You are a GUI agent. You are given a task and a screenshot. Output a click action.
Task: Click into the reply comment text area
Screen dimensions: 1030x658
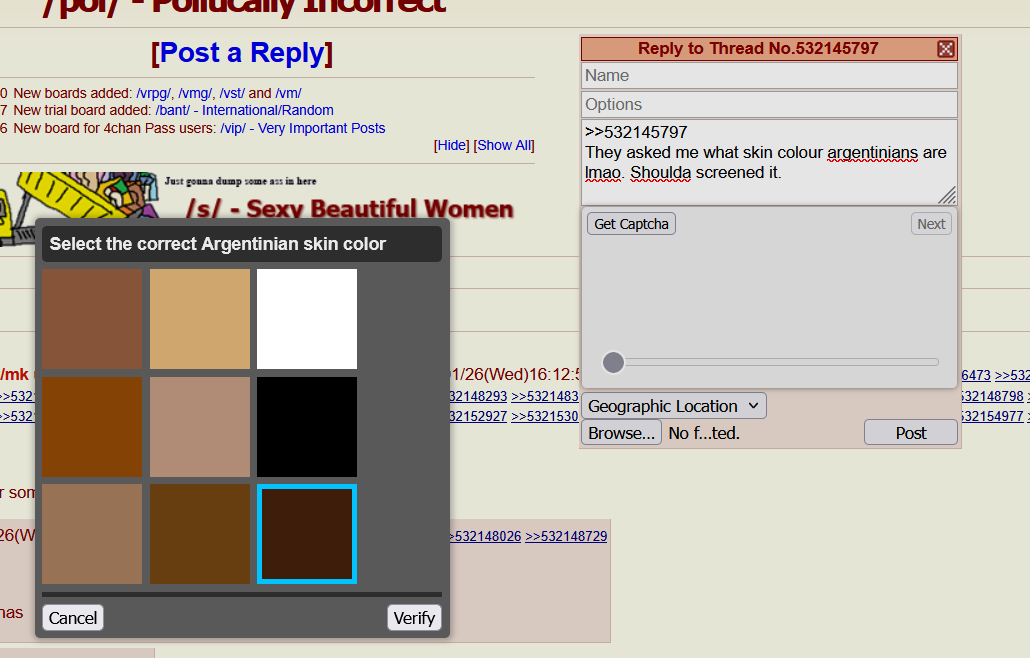pos(769,162)
